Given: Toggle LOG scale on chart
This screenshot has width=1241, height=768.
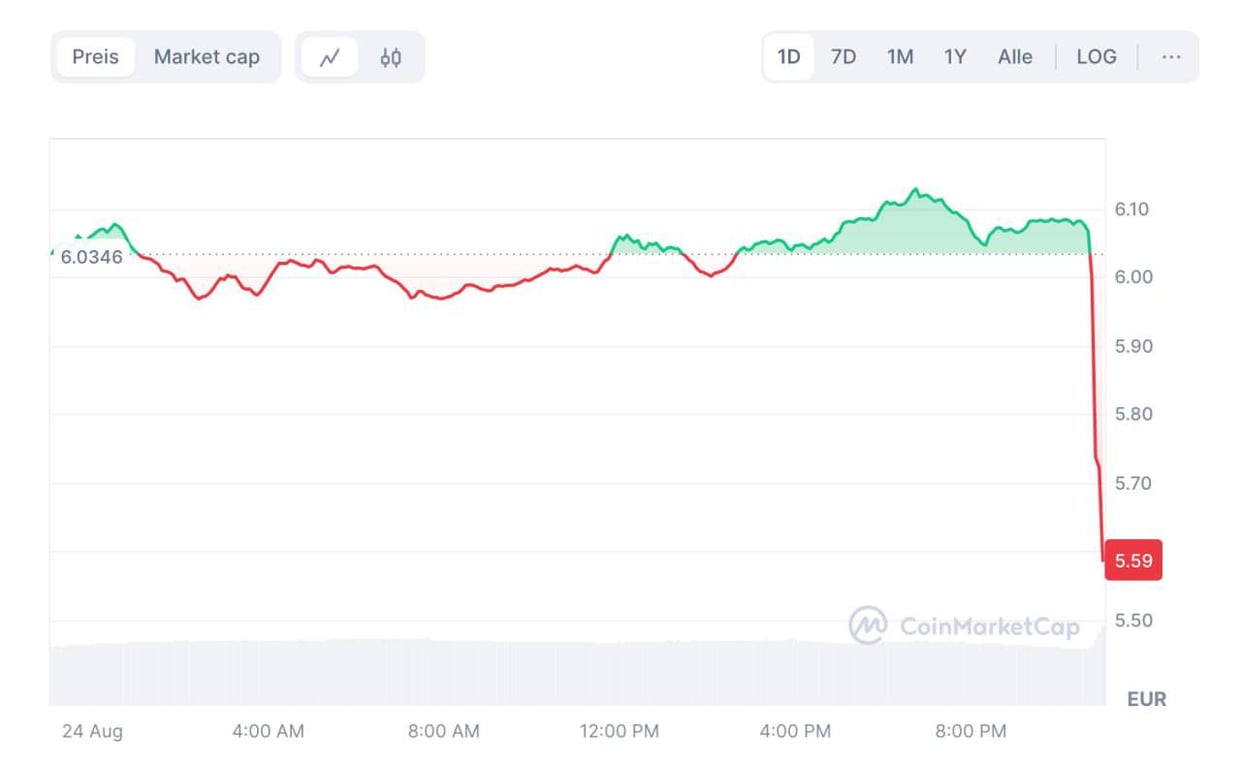Looking at the screenshot, I should coord(1096,57).
